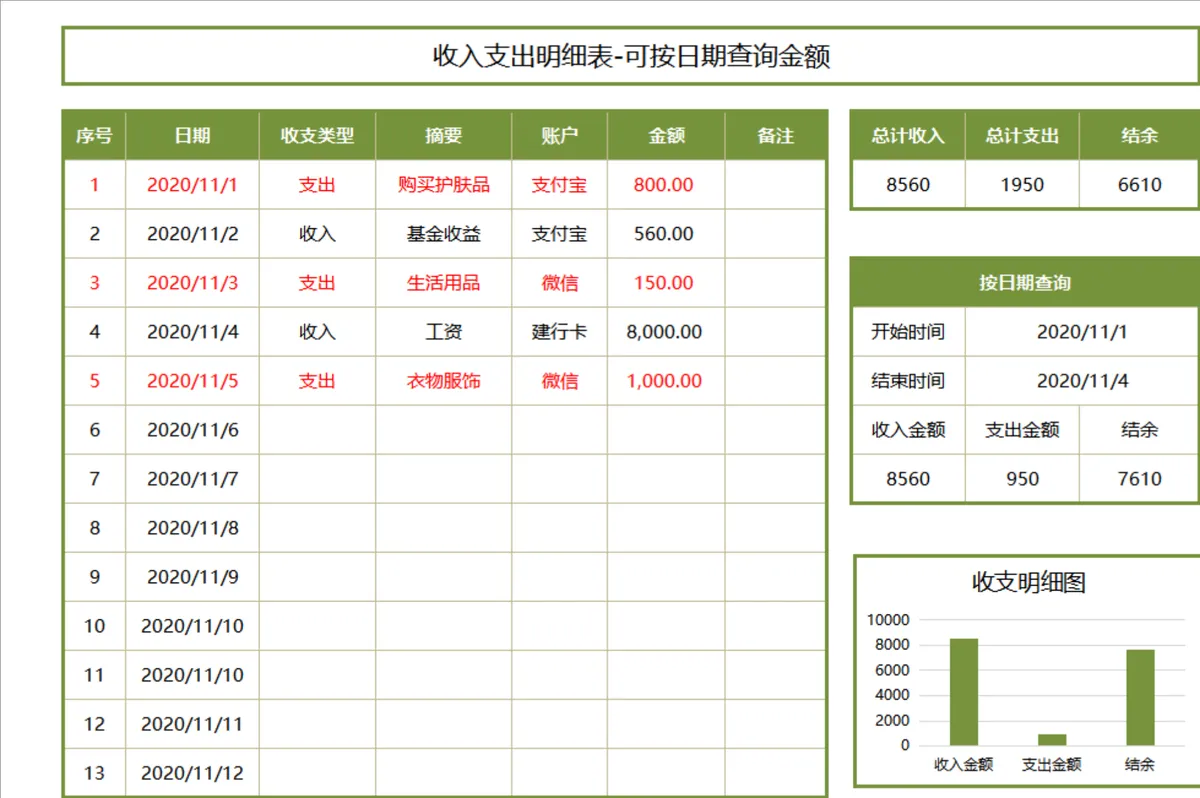Click date cell 2020/11/2
Viewport: 1200px width, 798px height.
point(193,234)
